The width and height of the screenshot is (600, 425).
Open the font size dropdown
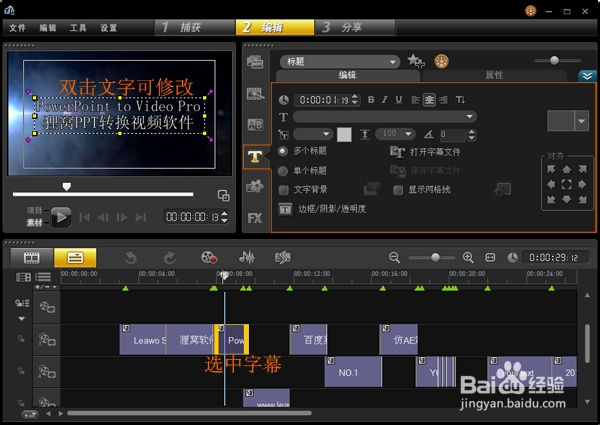coord(313,134)
